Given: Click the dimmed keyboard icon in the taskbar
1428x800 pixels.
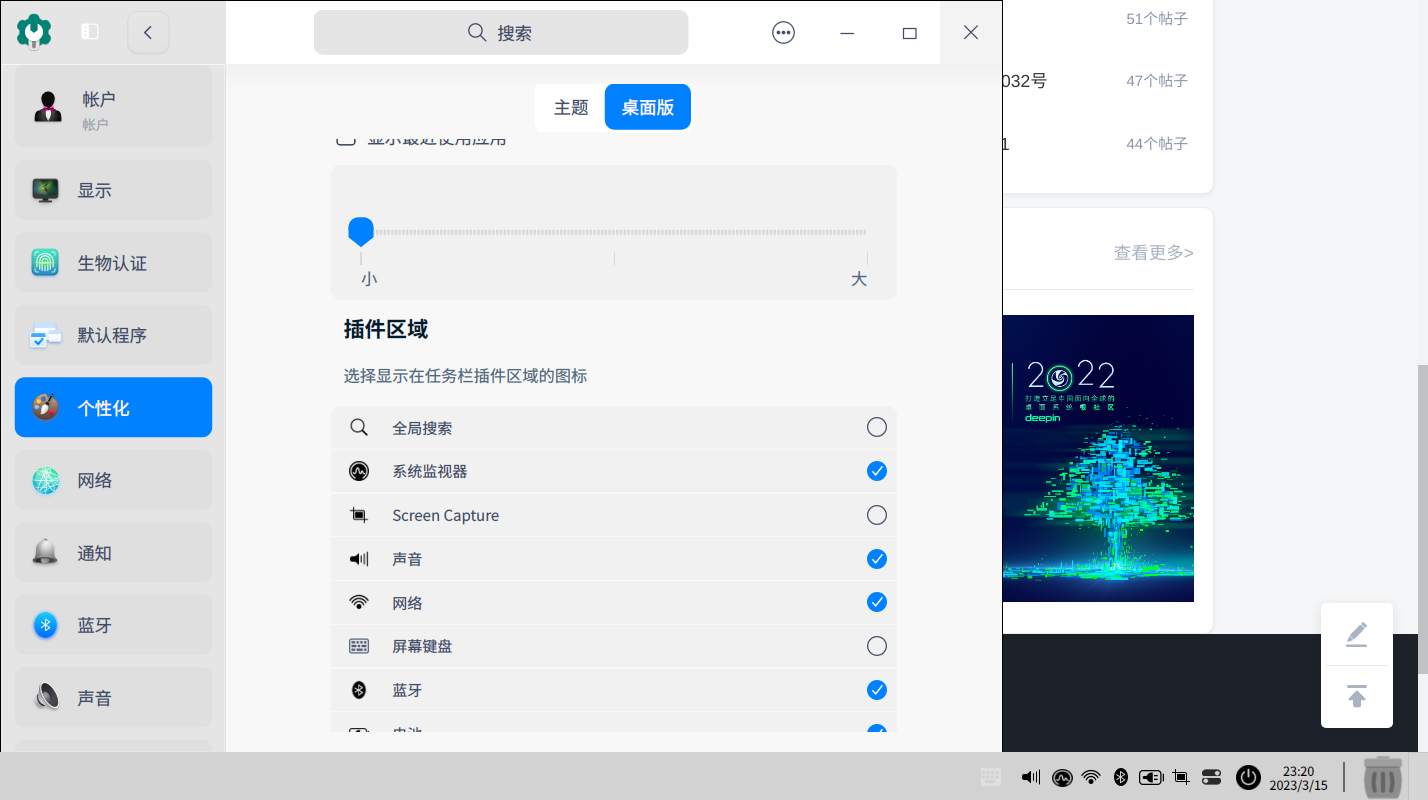Looking at the screenshot, I should pos(991,777).
